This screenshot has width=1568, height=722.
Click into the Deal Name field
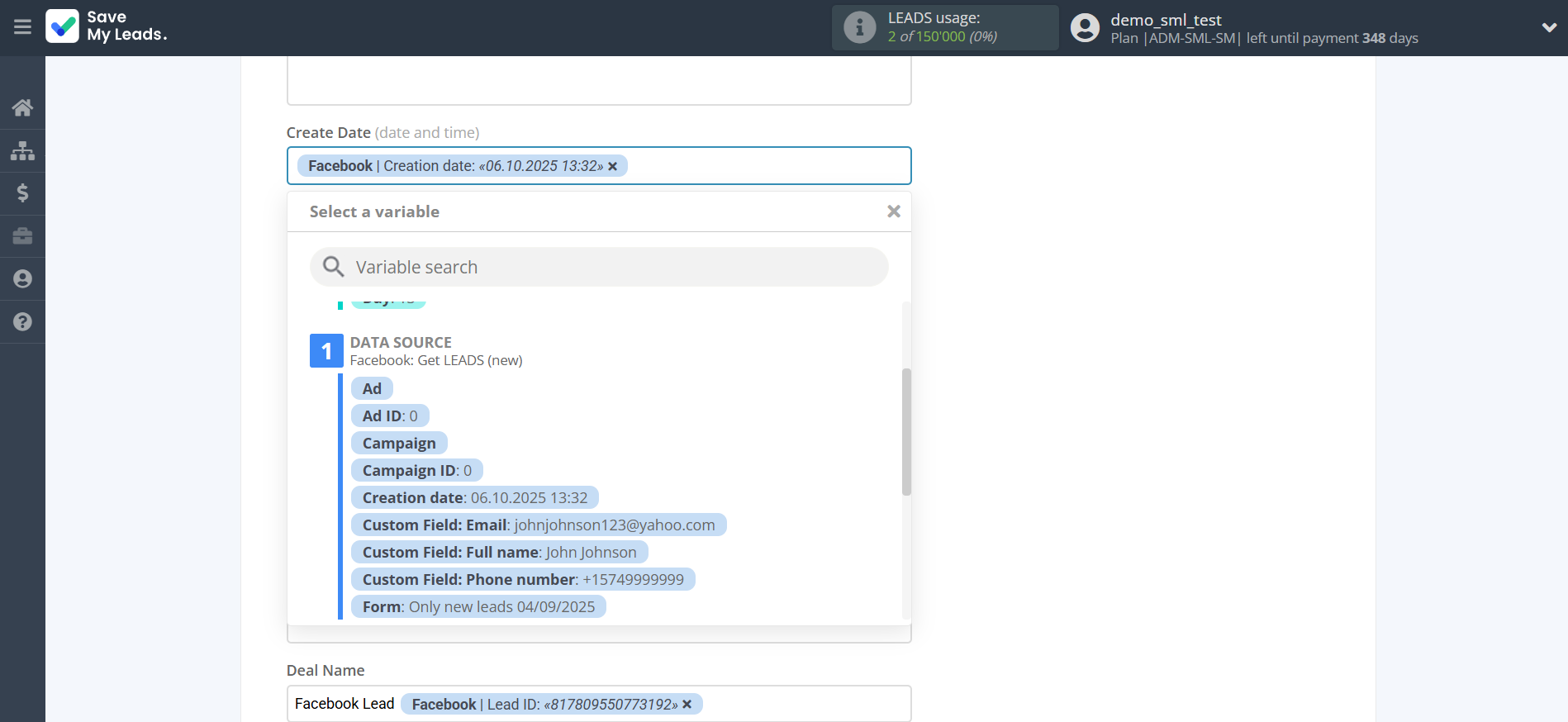(801, 704)
